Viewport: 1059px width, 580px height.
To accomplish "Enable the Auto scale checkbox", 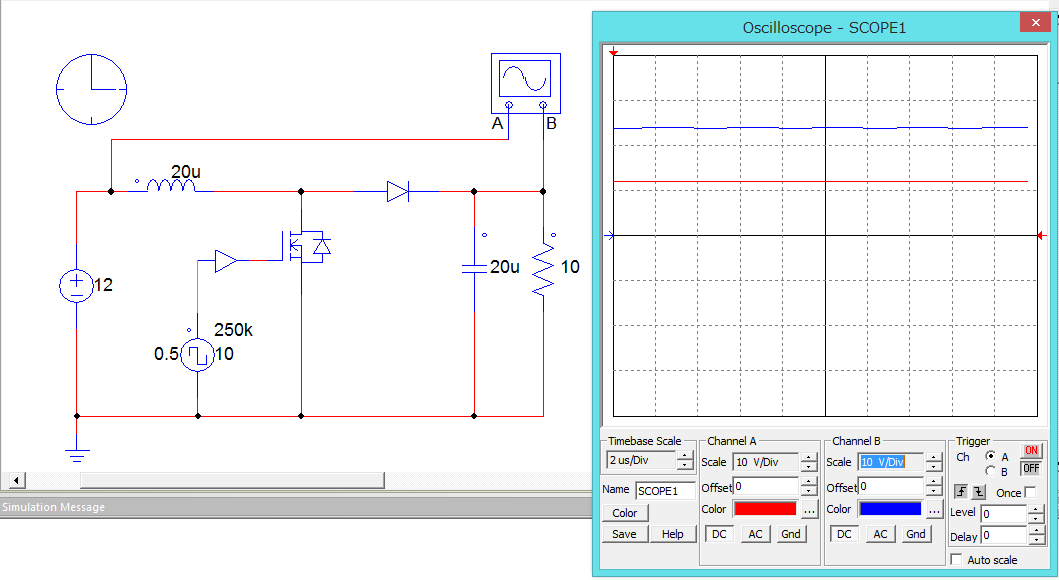I will point(956,559).
